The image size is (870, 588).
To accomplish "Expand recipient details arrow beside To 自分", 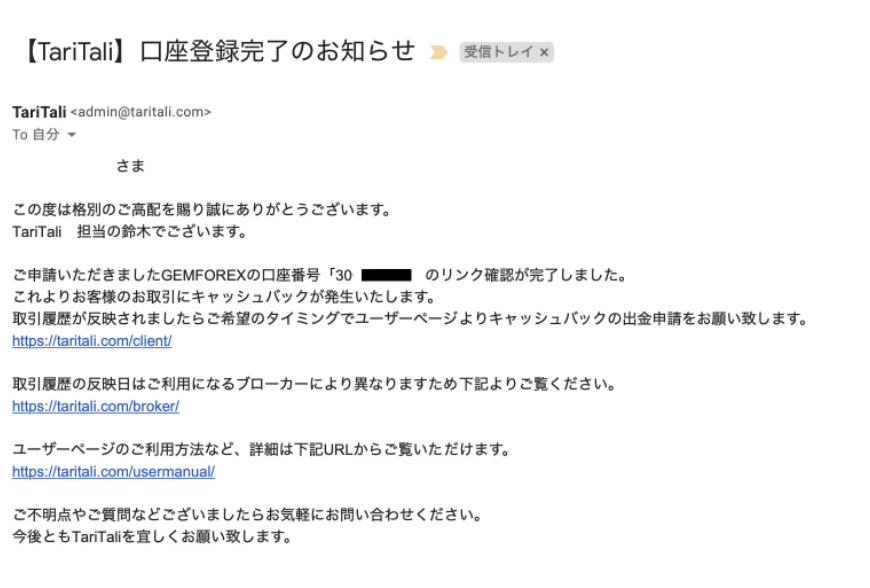I will pyautogui.click(x=72, y=135).
